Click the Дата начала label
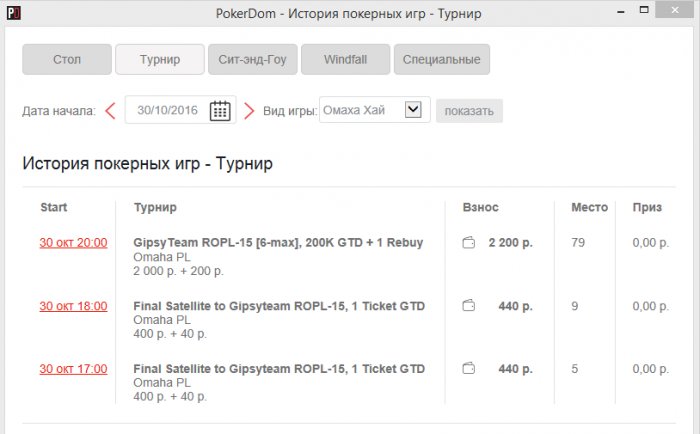700x434 pixels. tap(59, 111)
